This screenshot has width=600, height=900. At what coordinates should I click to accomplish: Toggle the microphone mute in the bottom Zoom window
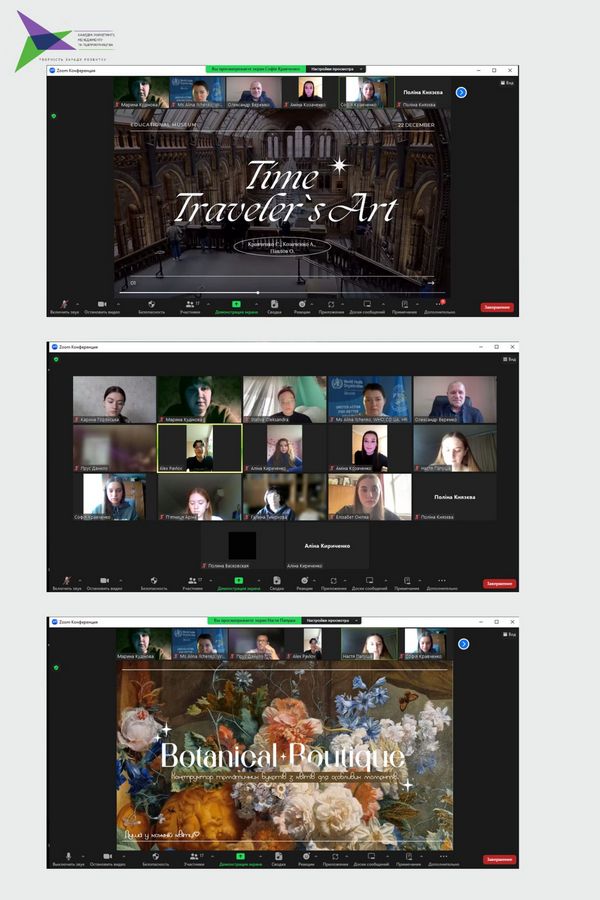(x=66, y=857)
